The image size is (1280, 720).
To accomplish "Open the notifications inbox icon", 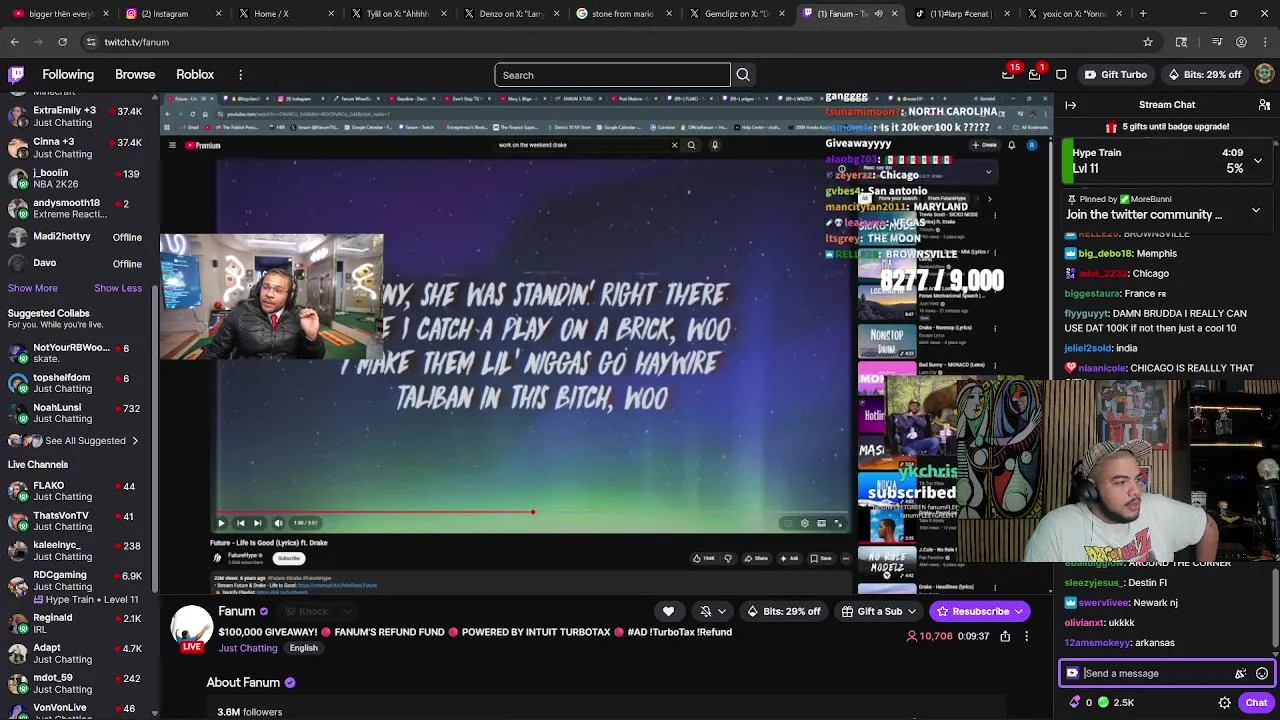I will click(1034, 74).
